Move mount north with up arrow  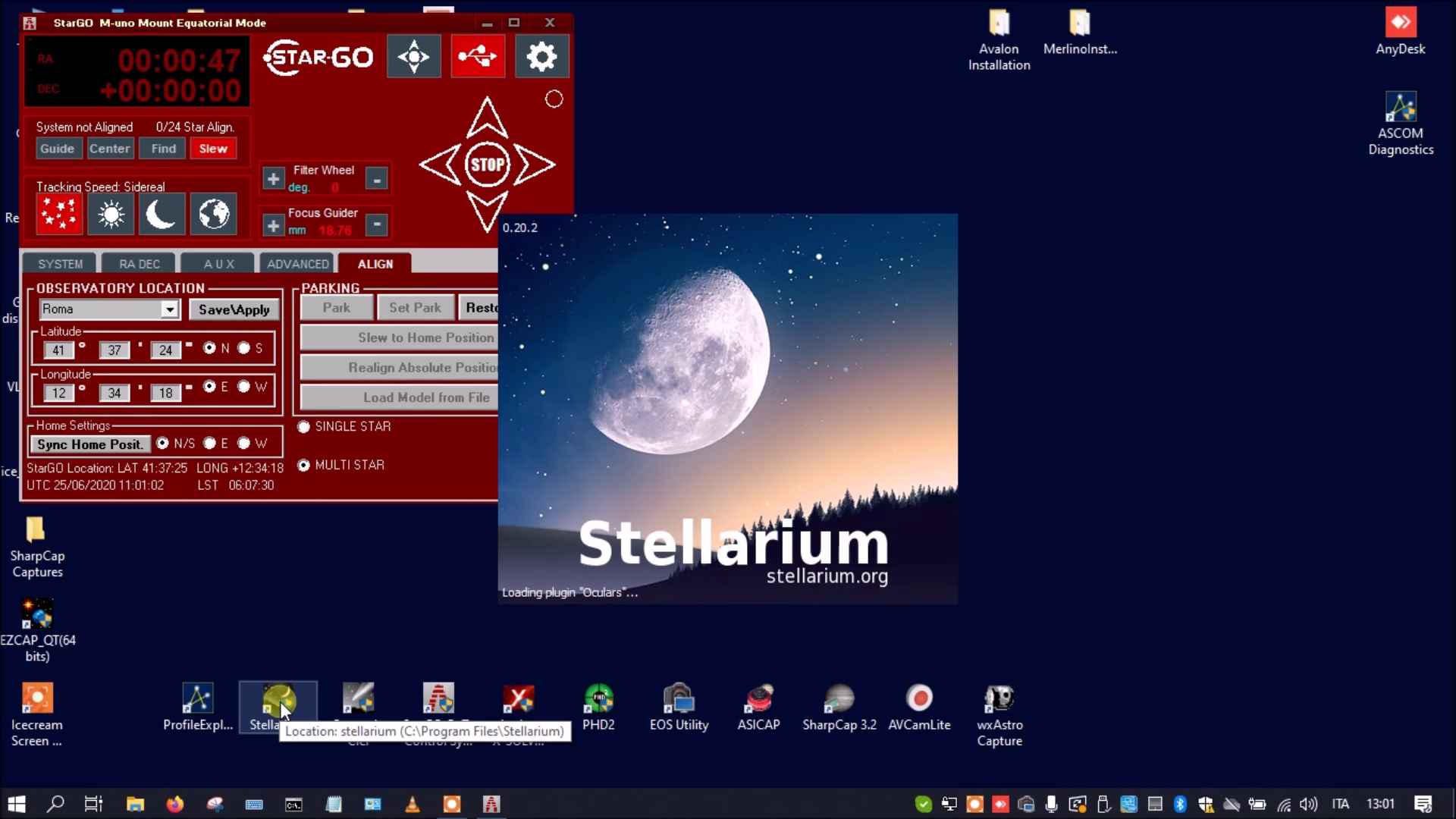pyautogui.click(x=487, y=117)
